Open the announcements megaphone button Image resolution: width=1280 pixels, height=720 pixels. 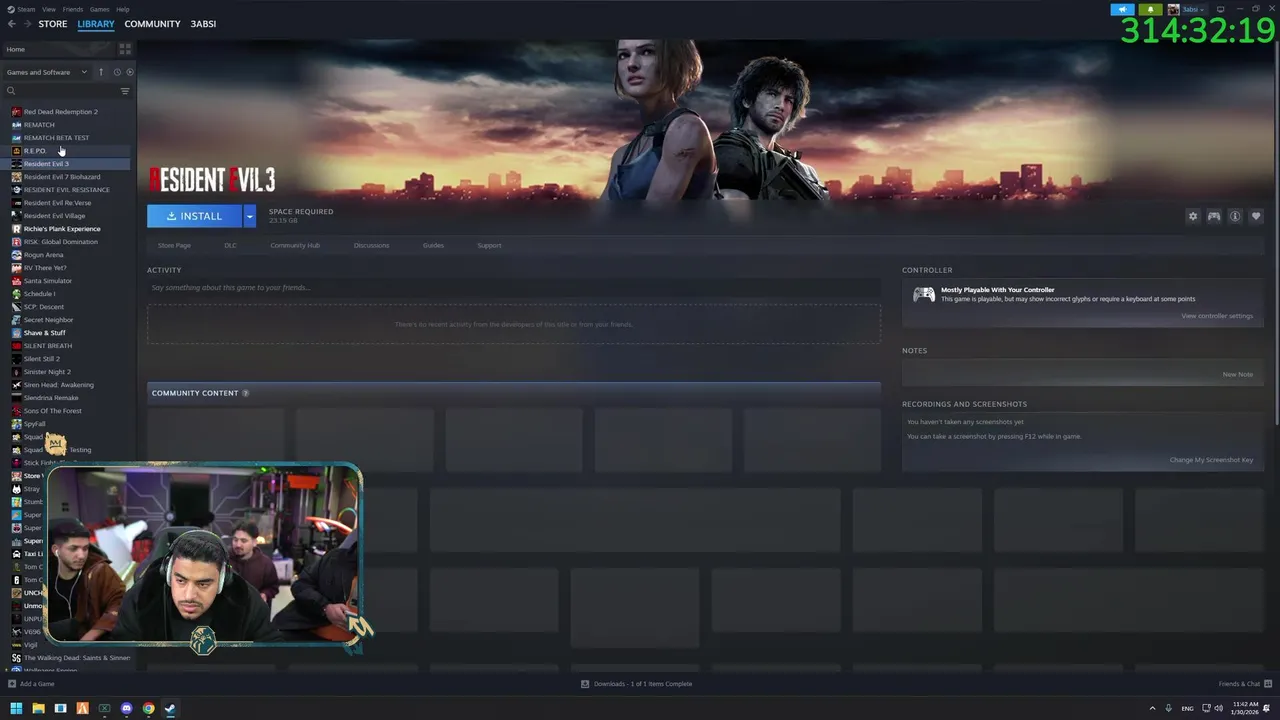(x=1122, y=9)
